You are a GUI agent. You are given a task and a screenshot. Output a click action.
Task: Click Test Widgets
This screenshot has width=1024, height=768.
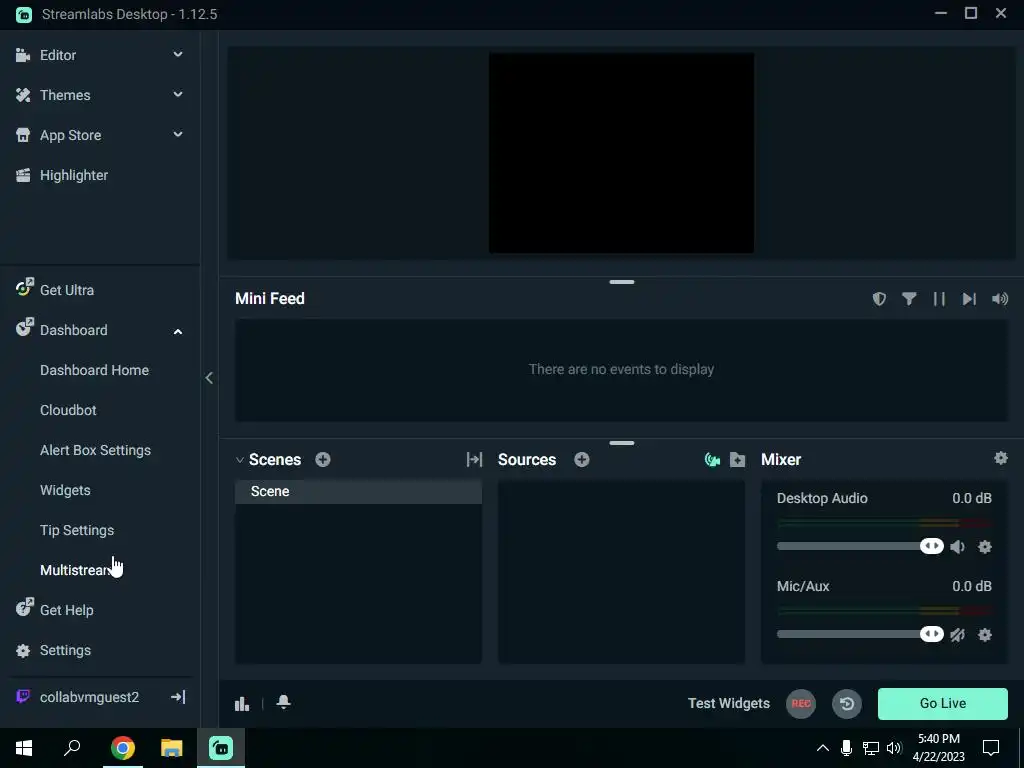[729, 703]
